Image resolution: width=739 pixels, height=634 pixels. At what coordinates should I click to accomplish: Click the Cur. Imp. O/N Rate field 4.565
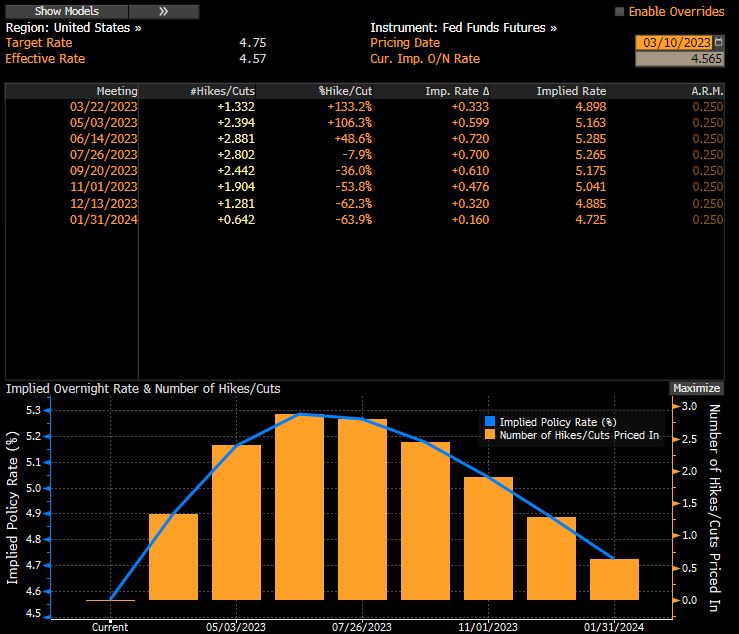point(679,59)
